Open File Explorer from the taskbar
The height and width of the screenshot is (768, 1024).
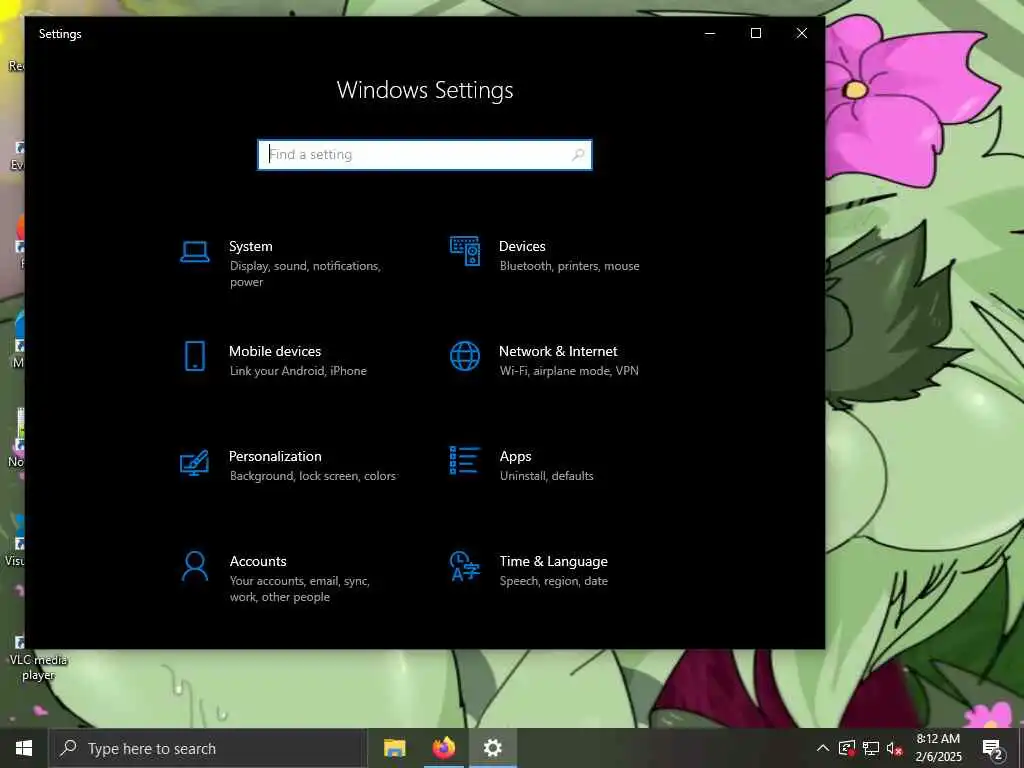tap(394, 748)
